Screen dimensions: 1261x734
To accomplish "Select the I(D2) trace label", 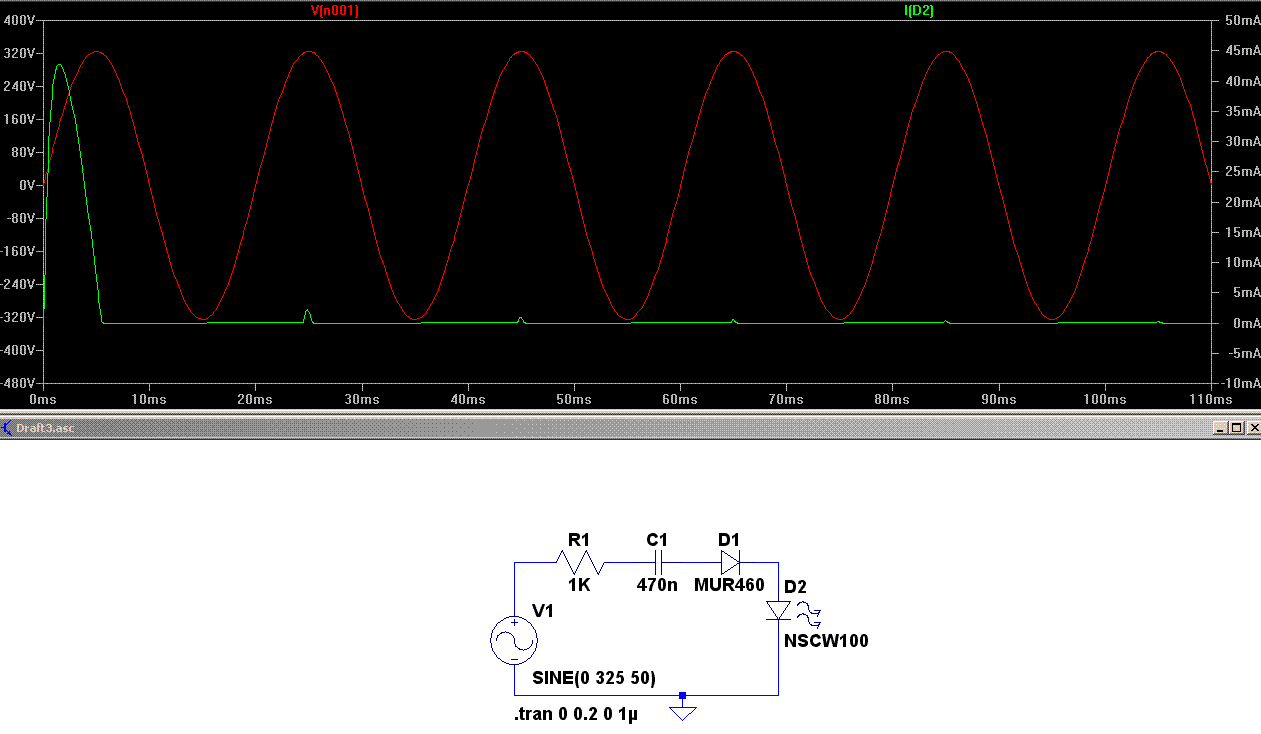I will (919, 11).
